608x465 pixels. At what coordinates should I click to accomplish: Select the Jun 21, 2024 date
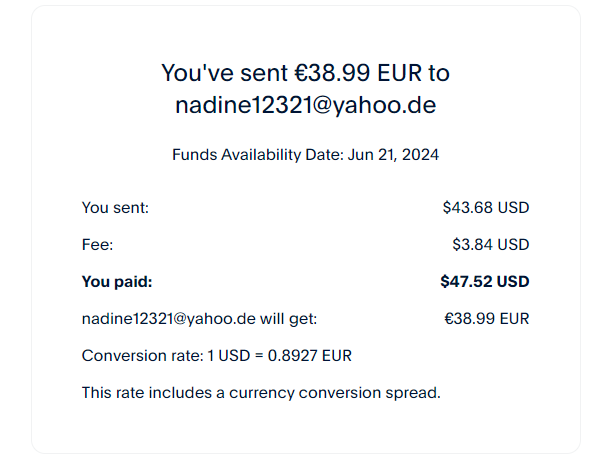[x=395, y=155]
